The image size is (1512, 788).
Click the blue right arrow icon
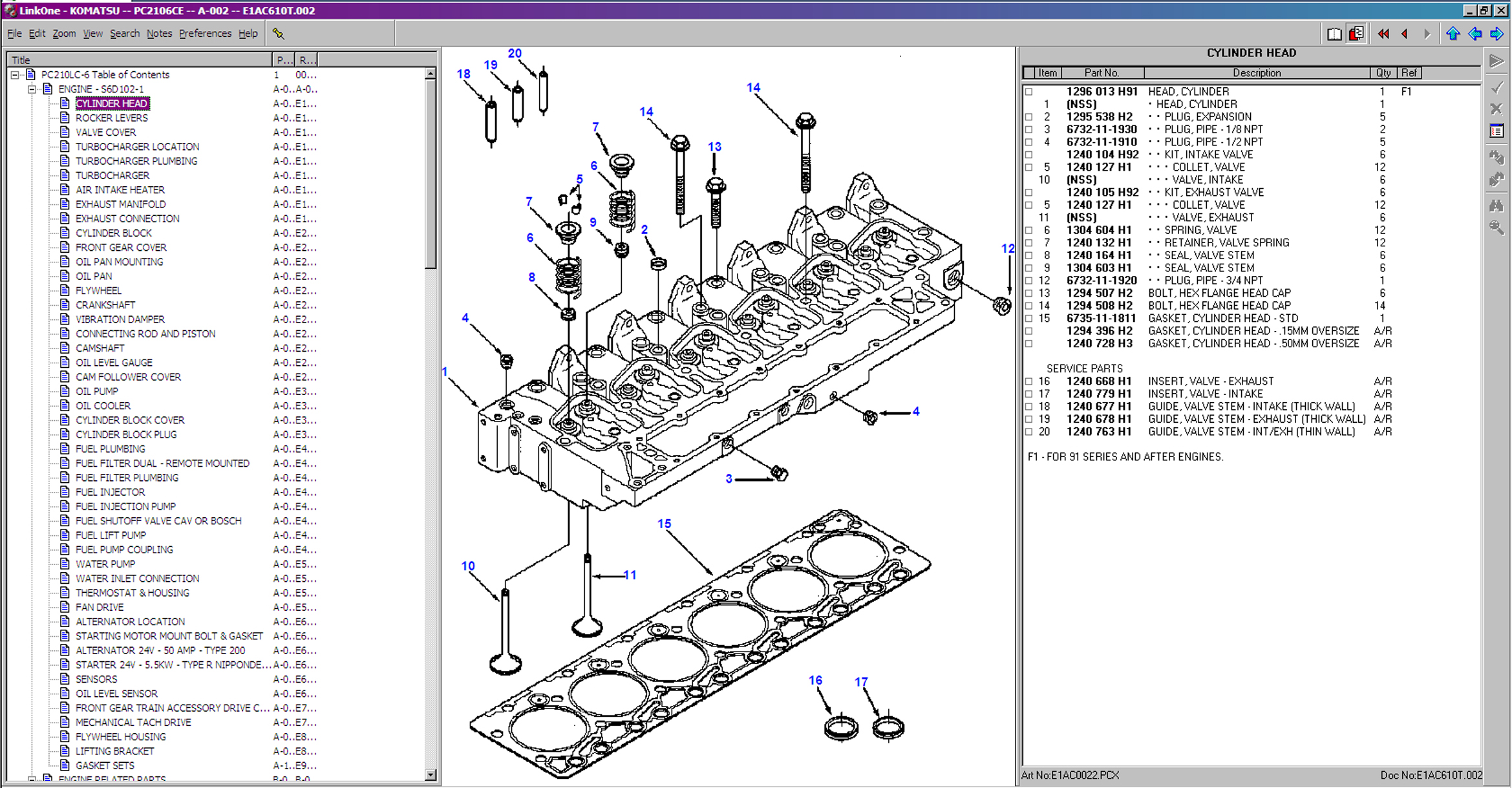coord(1496,34)
